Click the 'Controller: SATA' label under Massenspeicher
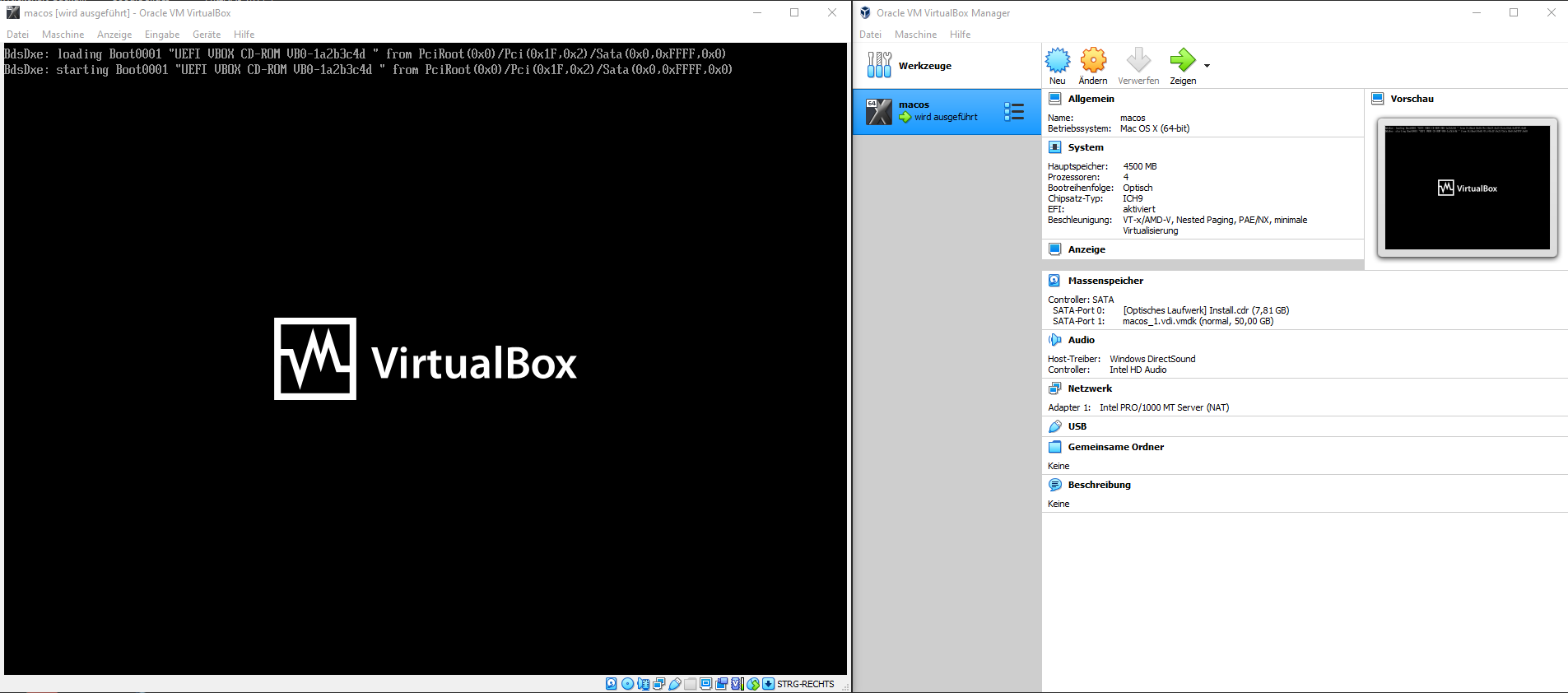The width and height of the screenshot is (1568, 693). click(1081, 300)
